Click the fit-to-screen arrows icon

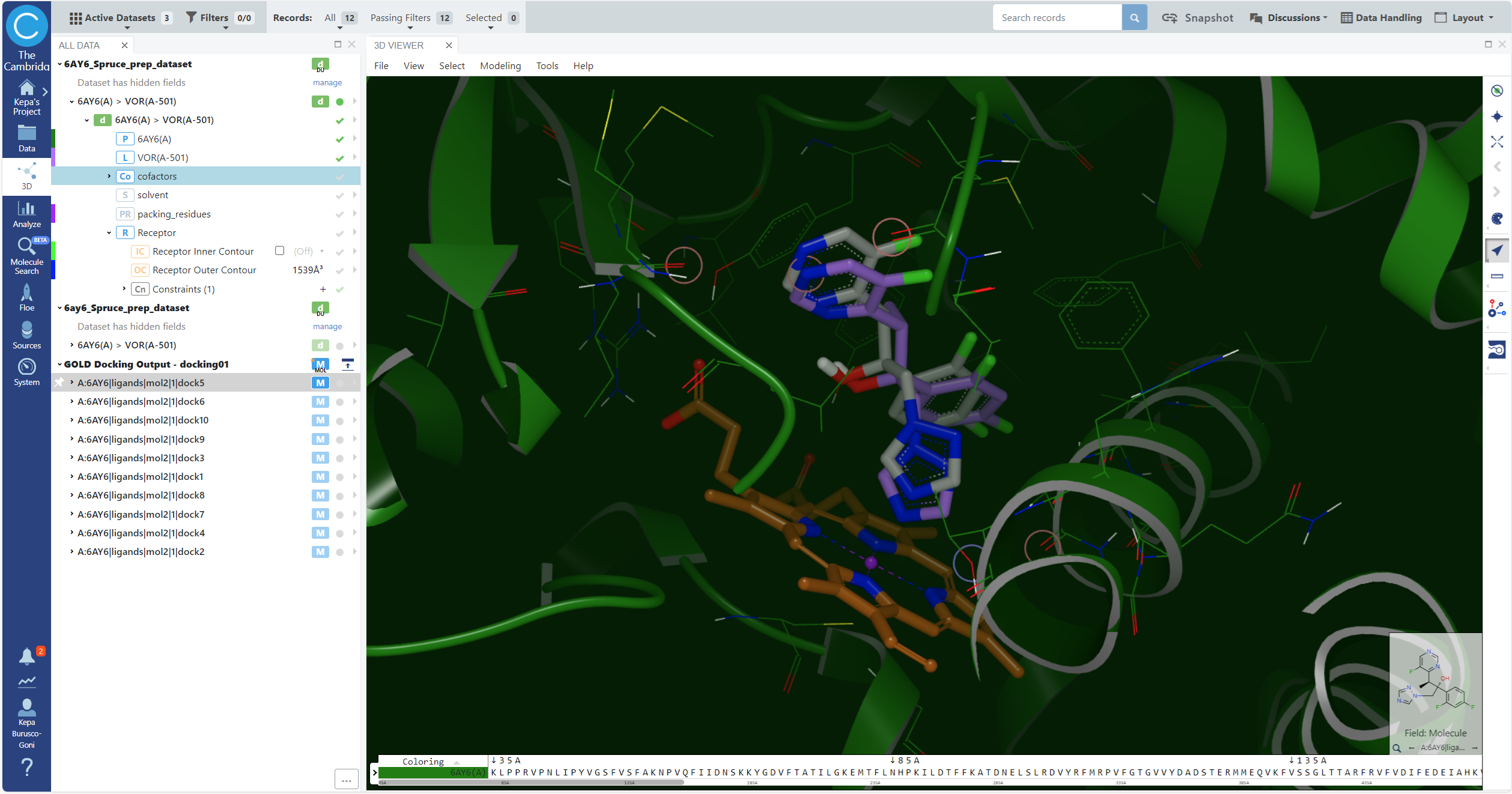[1496, 142]
